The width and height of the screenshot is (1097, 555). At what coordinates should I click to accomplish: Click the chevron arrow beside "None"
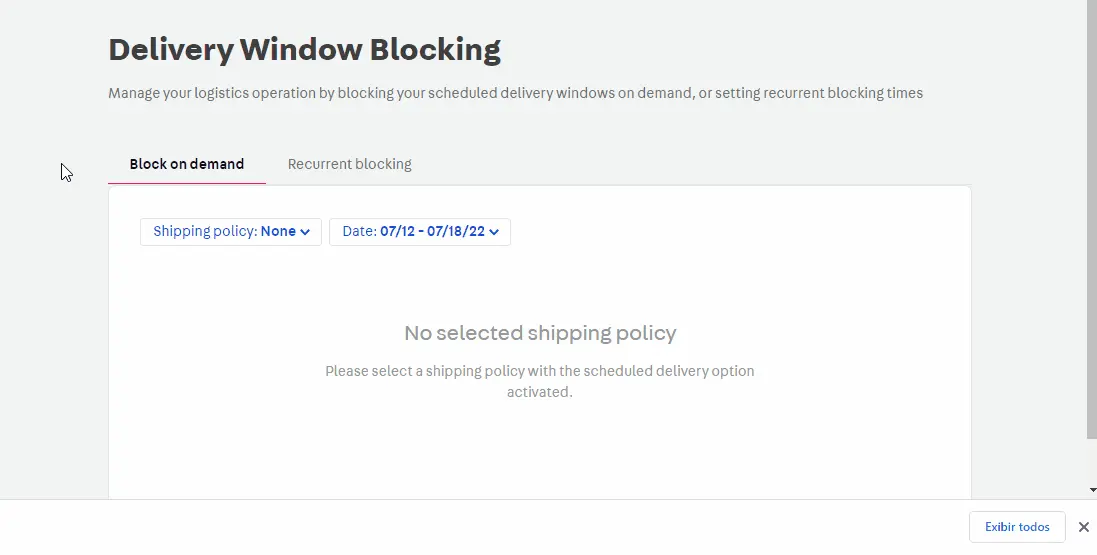[x=305, y=232]
